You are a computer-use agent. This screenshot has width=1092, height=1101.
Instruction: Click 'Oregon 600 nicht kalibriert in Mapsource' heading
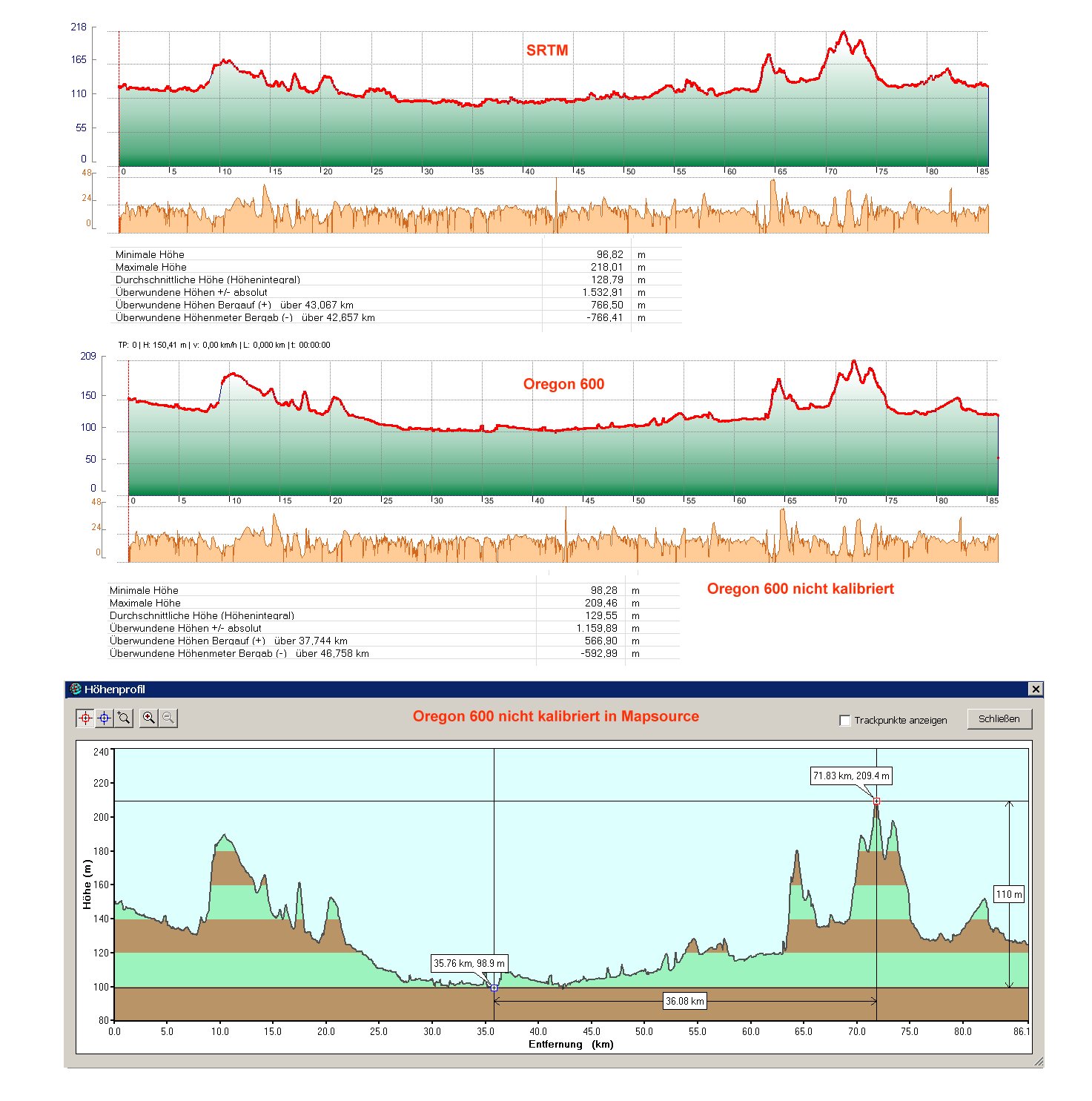556,716
